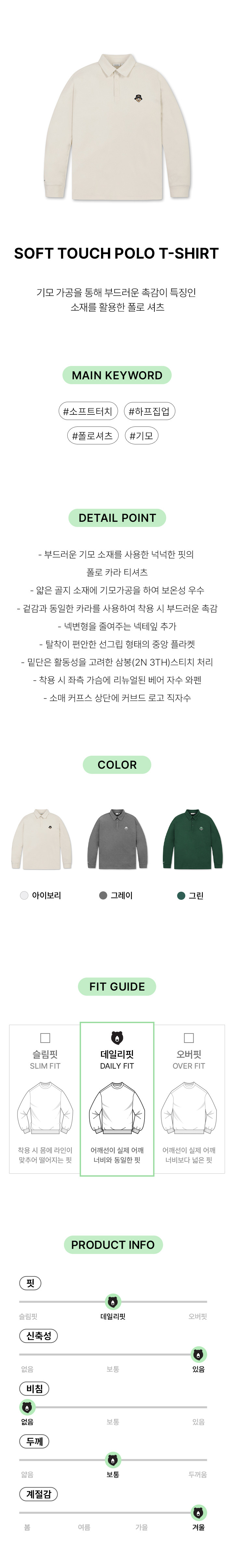Click the bear icon on the 신축성 slider
This screenshot has height=1568, width=234.
click(x=198, y=1354)
